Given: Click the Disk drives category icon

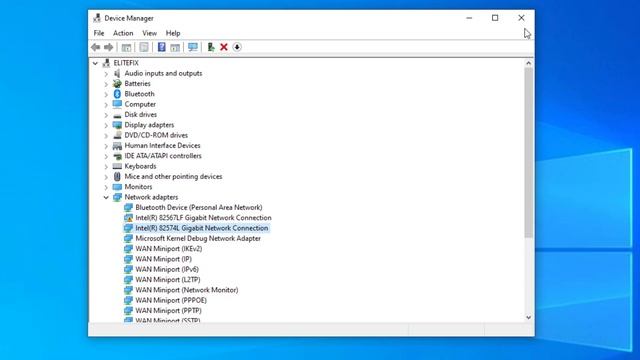Looking at the screenshot, I should coord(117,115).
